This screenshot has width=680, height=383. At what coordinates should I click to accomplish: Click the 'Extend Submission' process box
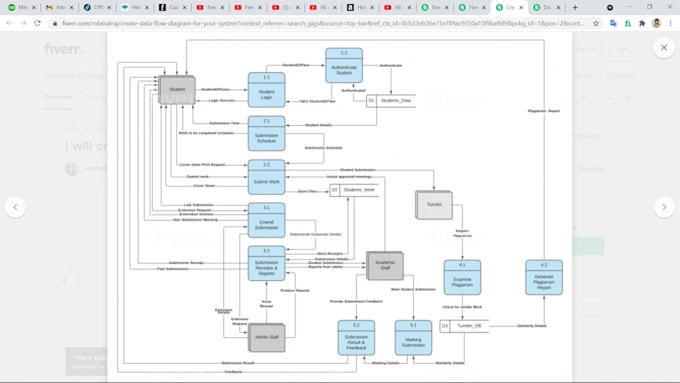coord(266,220)
